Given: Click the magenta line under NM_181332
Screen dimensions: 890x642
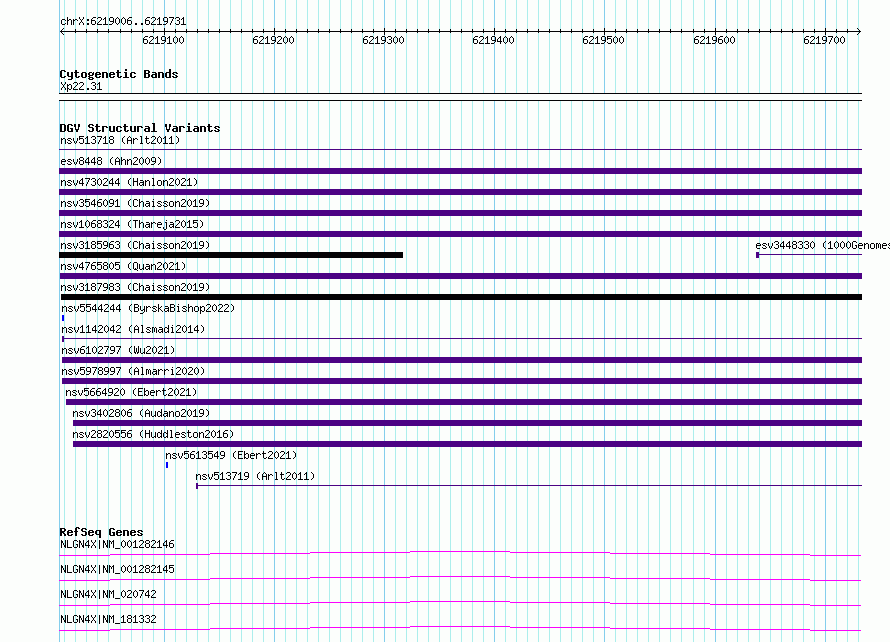Looking at the screenshot, I should 460,628.
